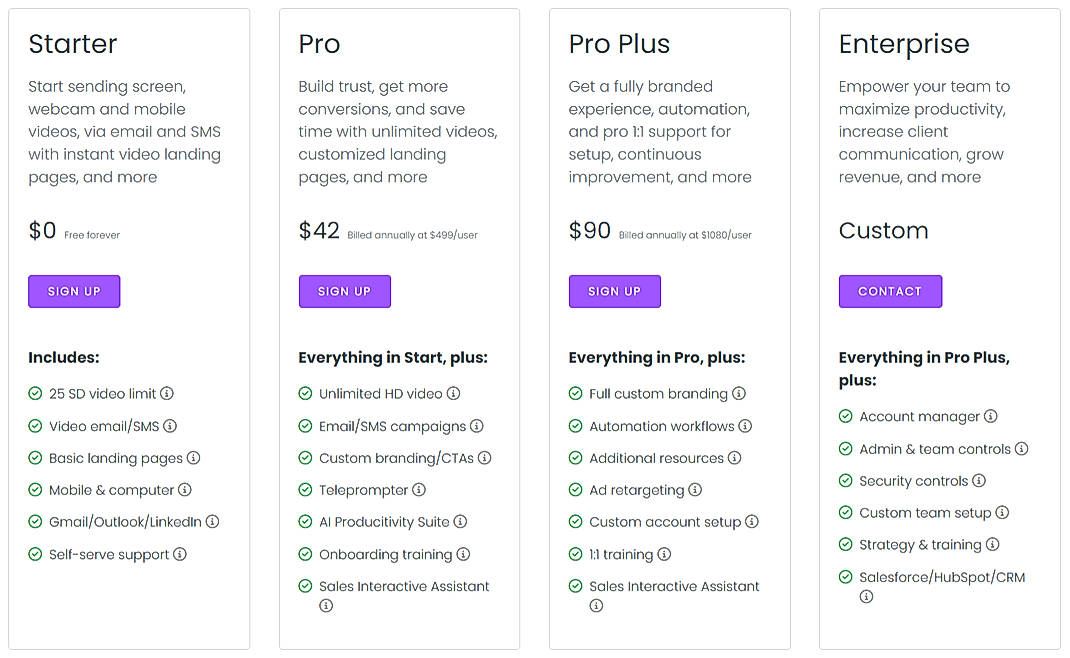
Task: Click green checkmark beside 25 SD video limit
Action: [35, 394]
